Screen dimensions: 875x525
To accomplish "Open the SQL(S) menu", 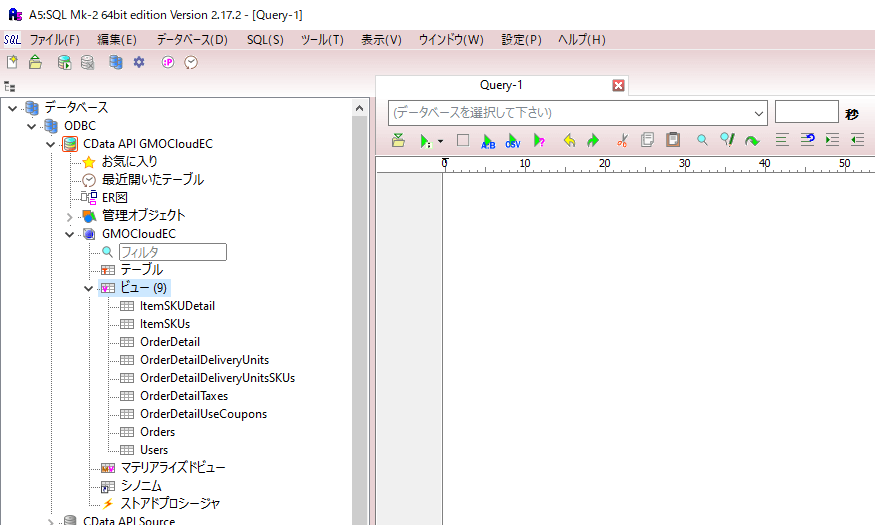I will pos(265,40).
